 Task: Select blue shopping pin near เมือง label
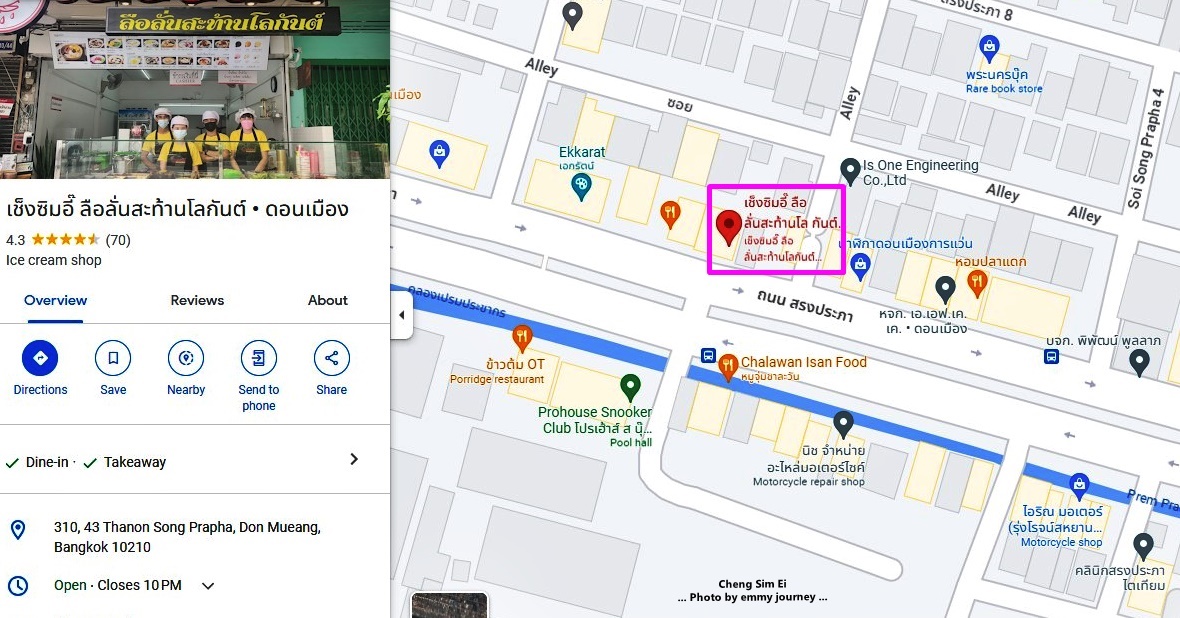[439, 154]
